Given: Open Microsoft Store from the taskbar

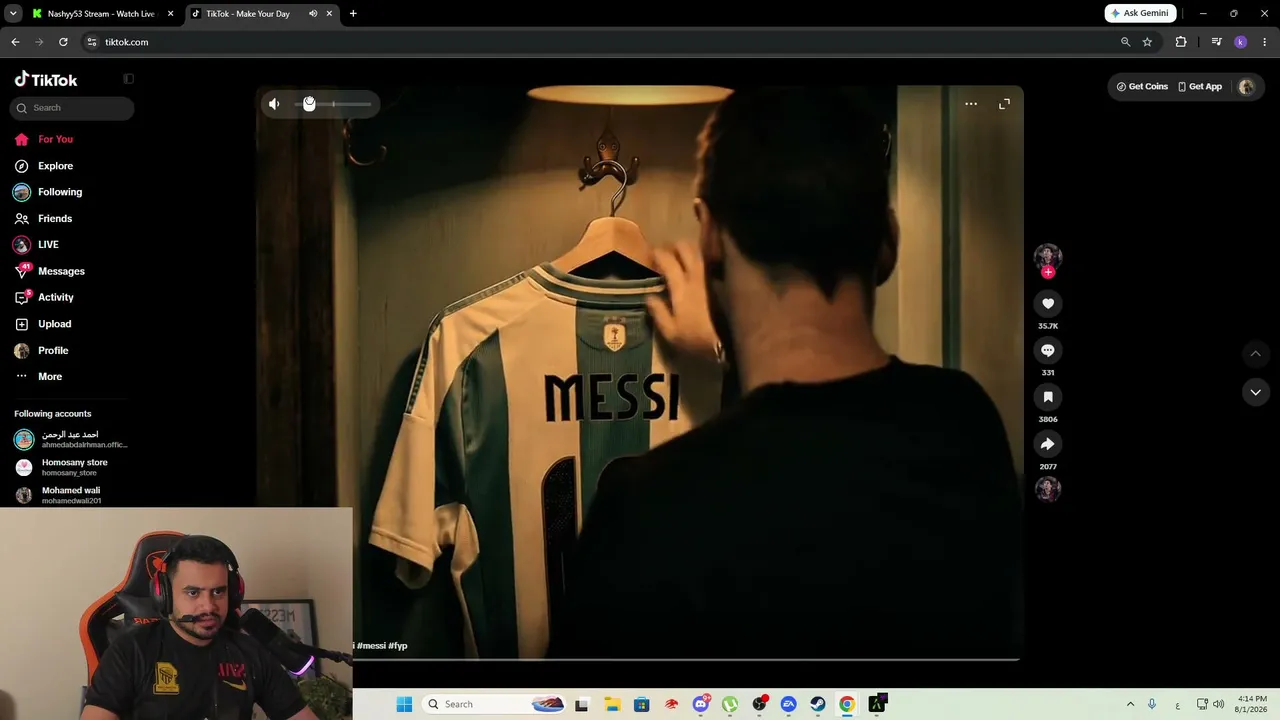Looking at the screenshot, I should point(641,704).
